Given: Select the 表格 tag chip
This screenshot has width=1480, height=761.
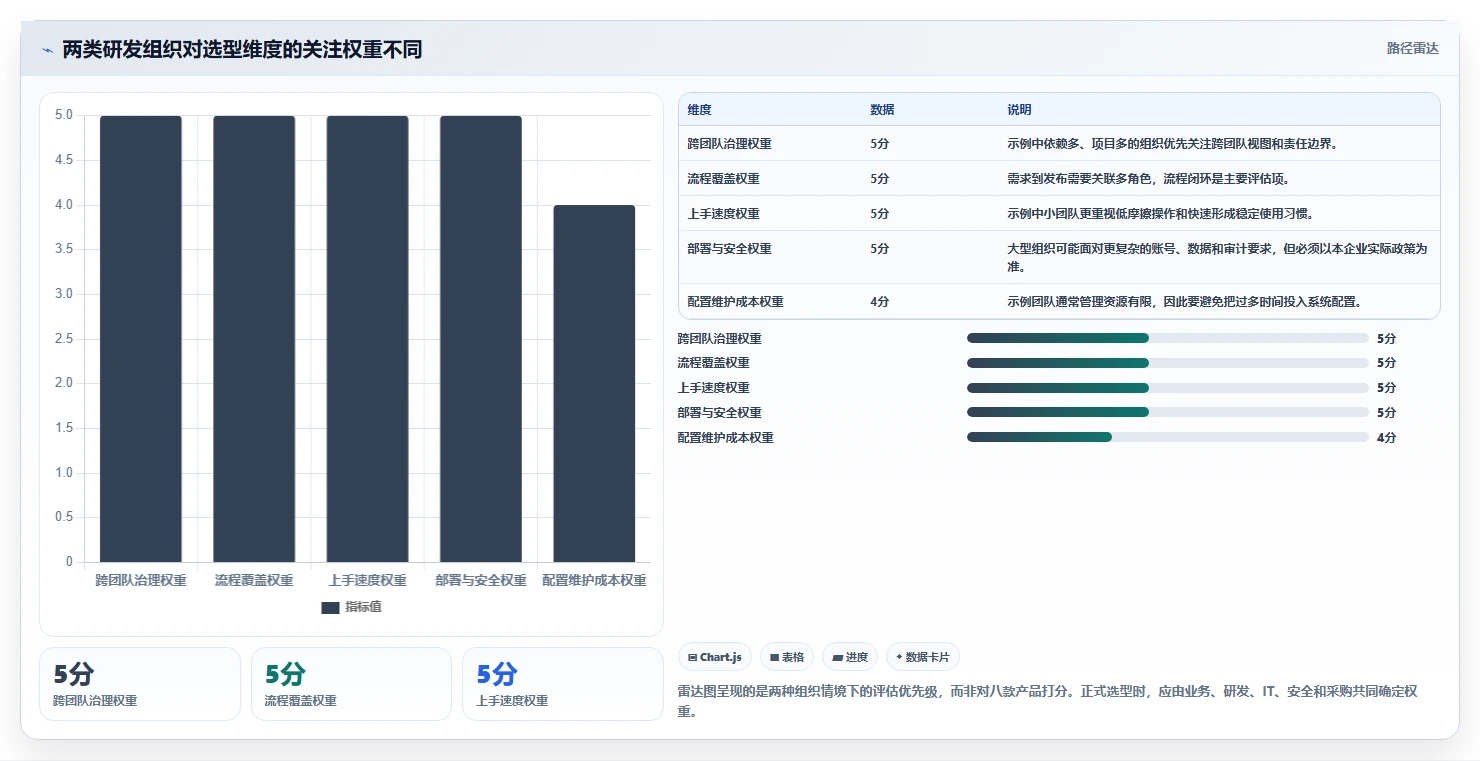Looking at the screenshot, I should click(x=787, y=657).
